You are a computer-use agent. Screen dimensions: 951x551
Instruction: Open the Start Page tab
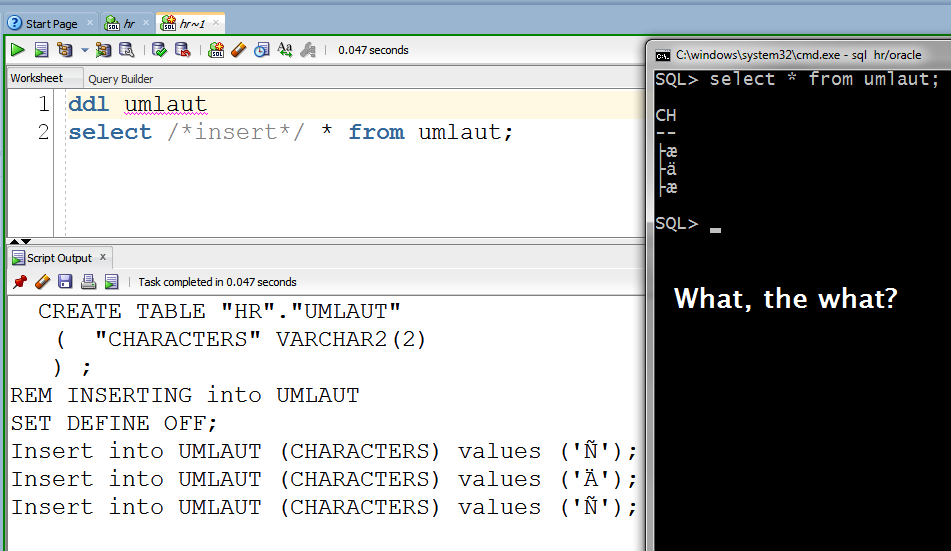(x=51, y=24)
